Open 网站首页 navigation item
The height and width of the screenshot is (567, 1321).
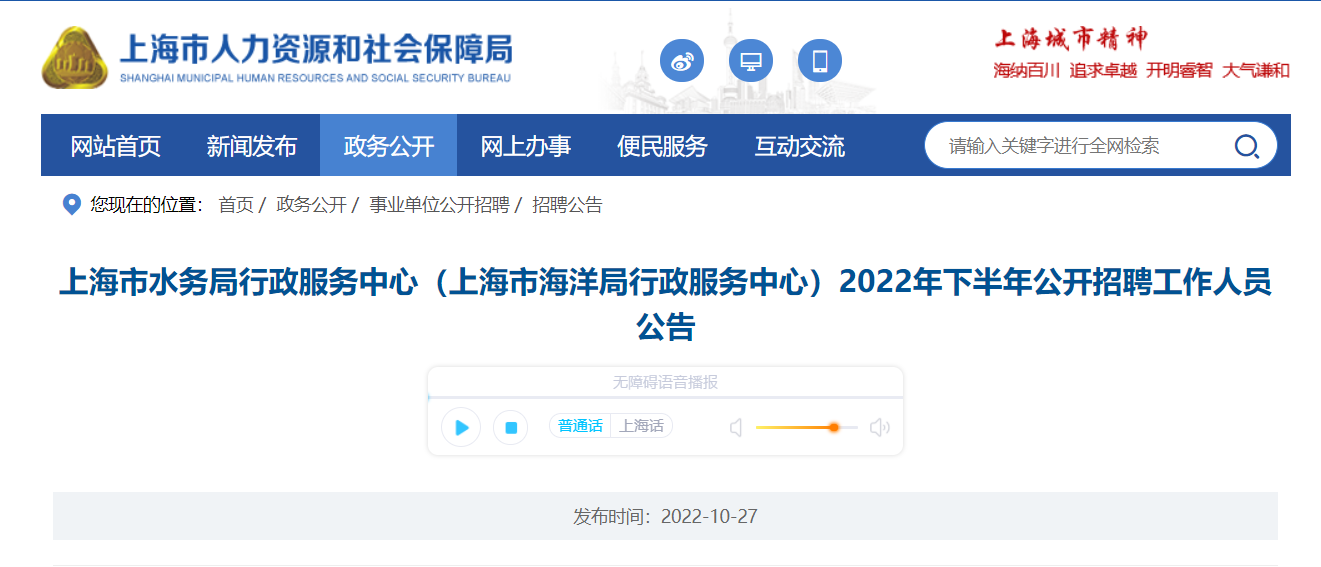pos(115,146)
